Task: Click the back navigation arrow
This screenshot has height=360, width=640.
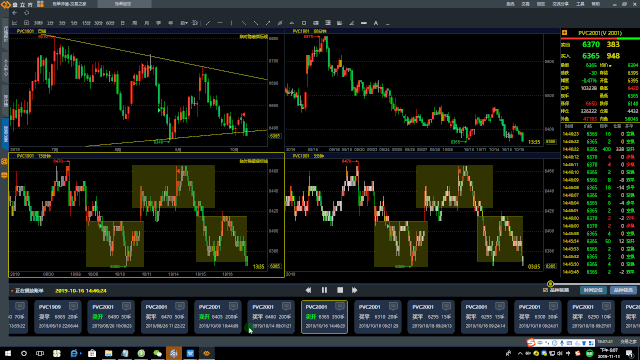Action: tap(15, 13)
